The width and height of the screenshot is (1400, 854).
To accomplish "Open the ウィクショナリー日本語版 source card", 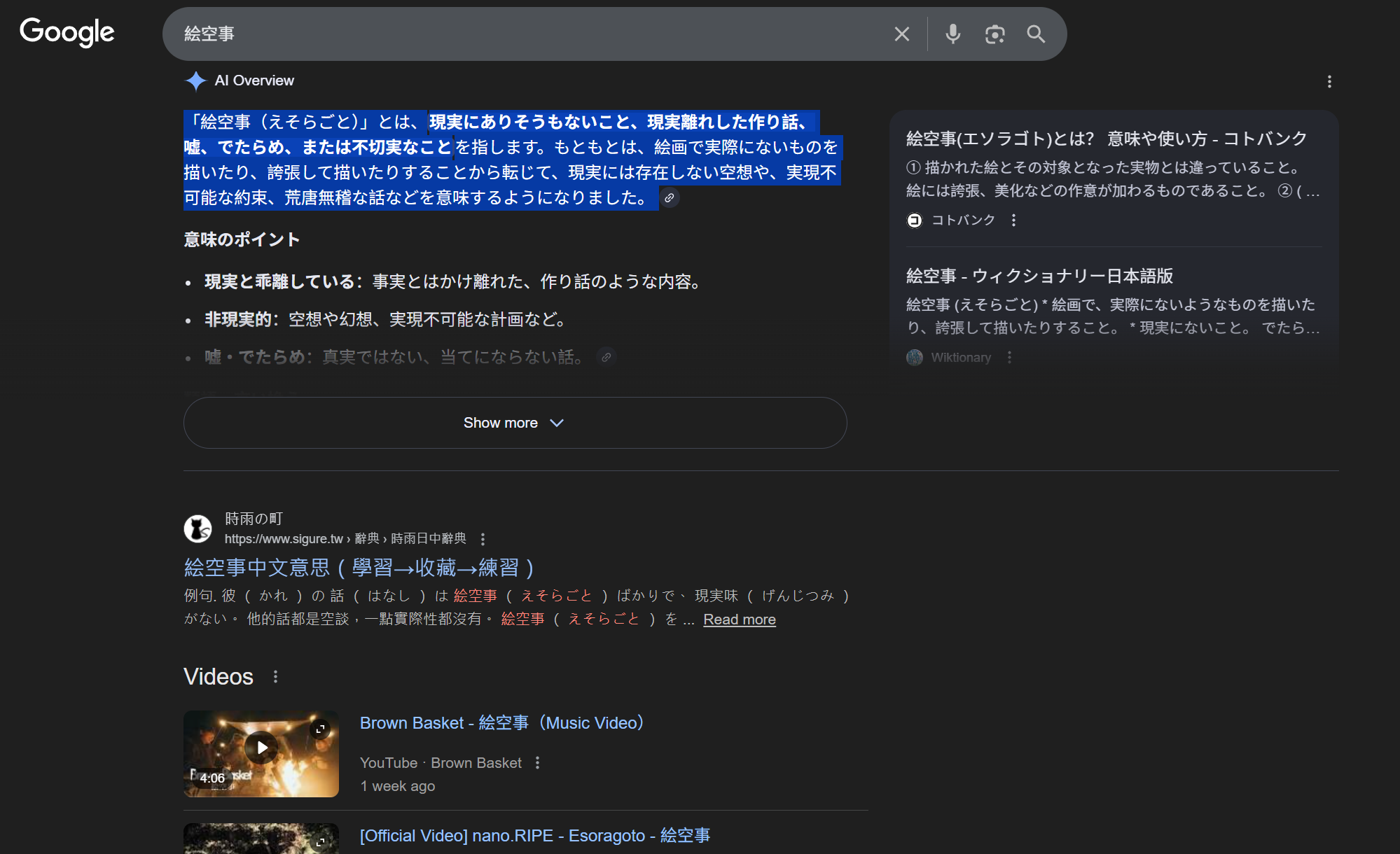I will pos(1039,276).
